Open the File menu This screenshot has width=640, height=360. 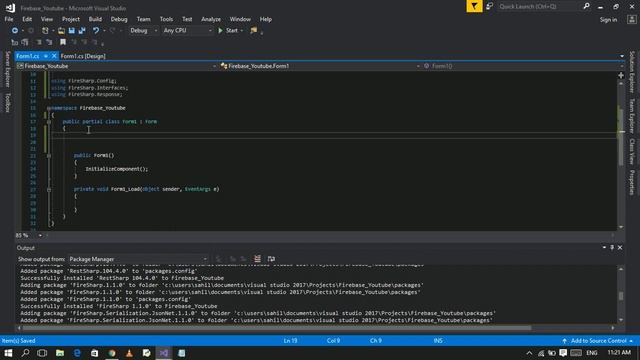click(x=9, y=19)
